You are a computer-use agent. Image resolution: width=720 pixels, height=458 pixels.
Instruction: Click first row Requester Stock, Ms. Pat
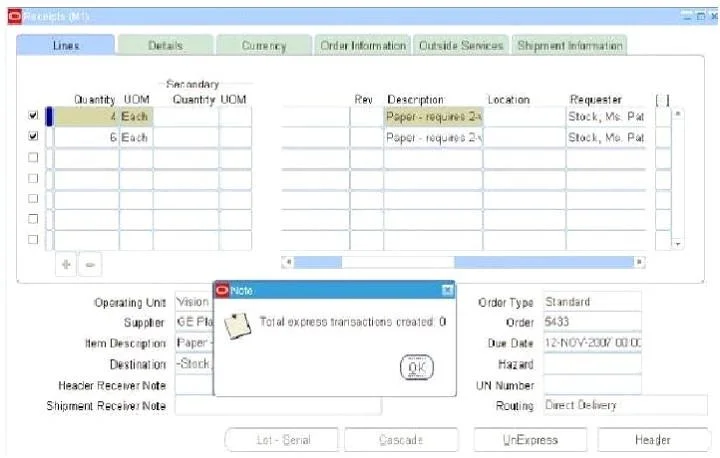coord(606,116)
